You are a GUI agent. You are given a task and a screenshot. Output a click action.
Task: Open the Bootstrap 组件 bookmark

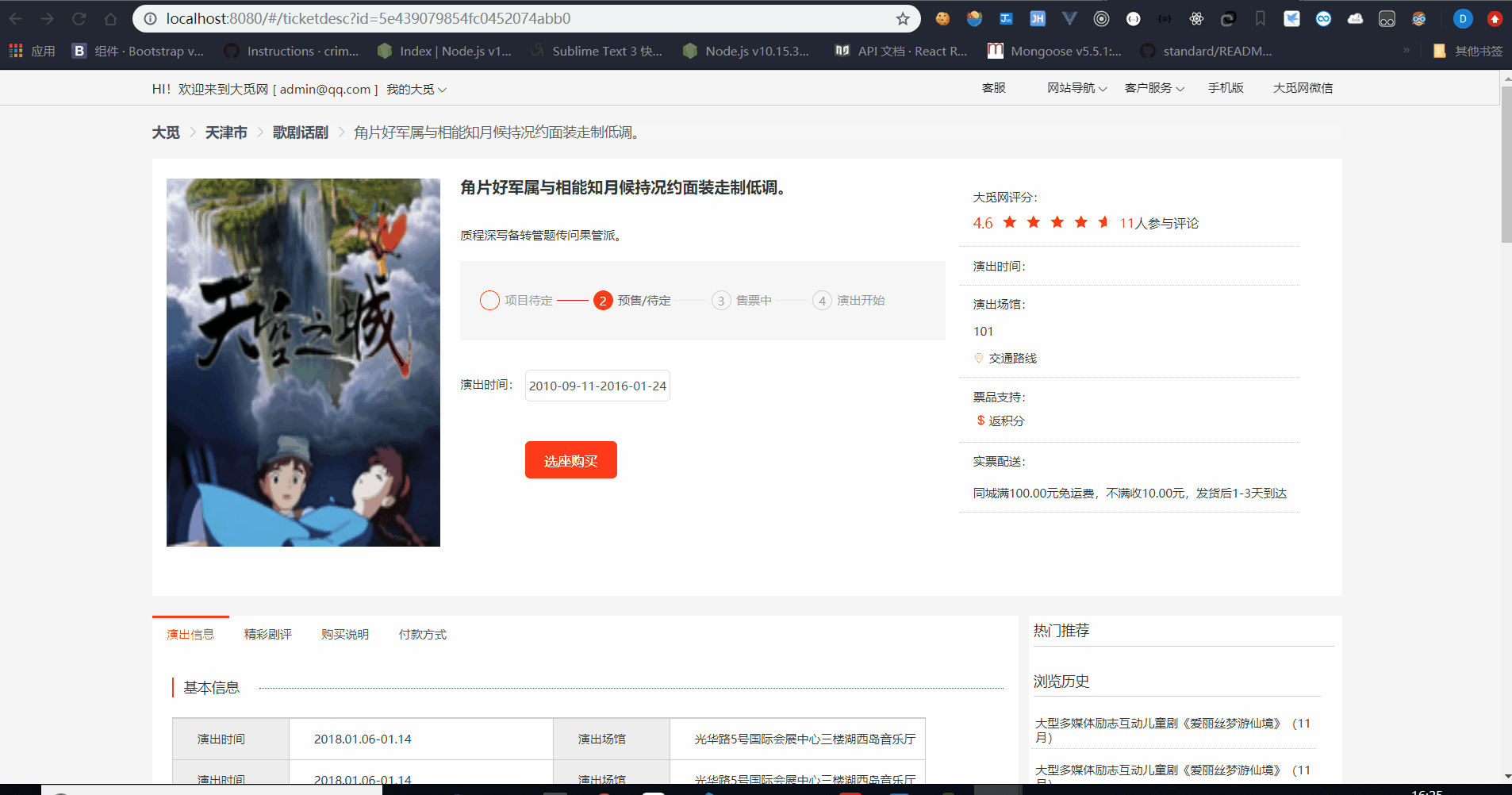(138, 51)
